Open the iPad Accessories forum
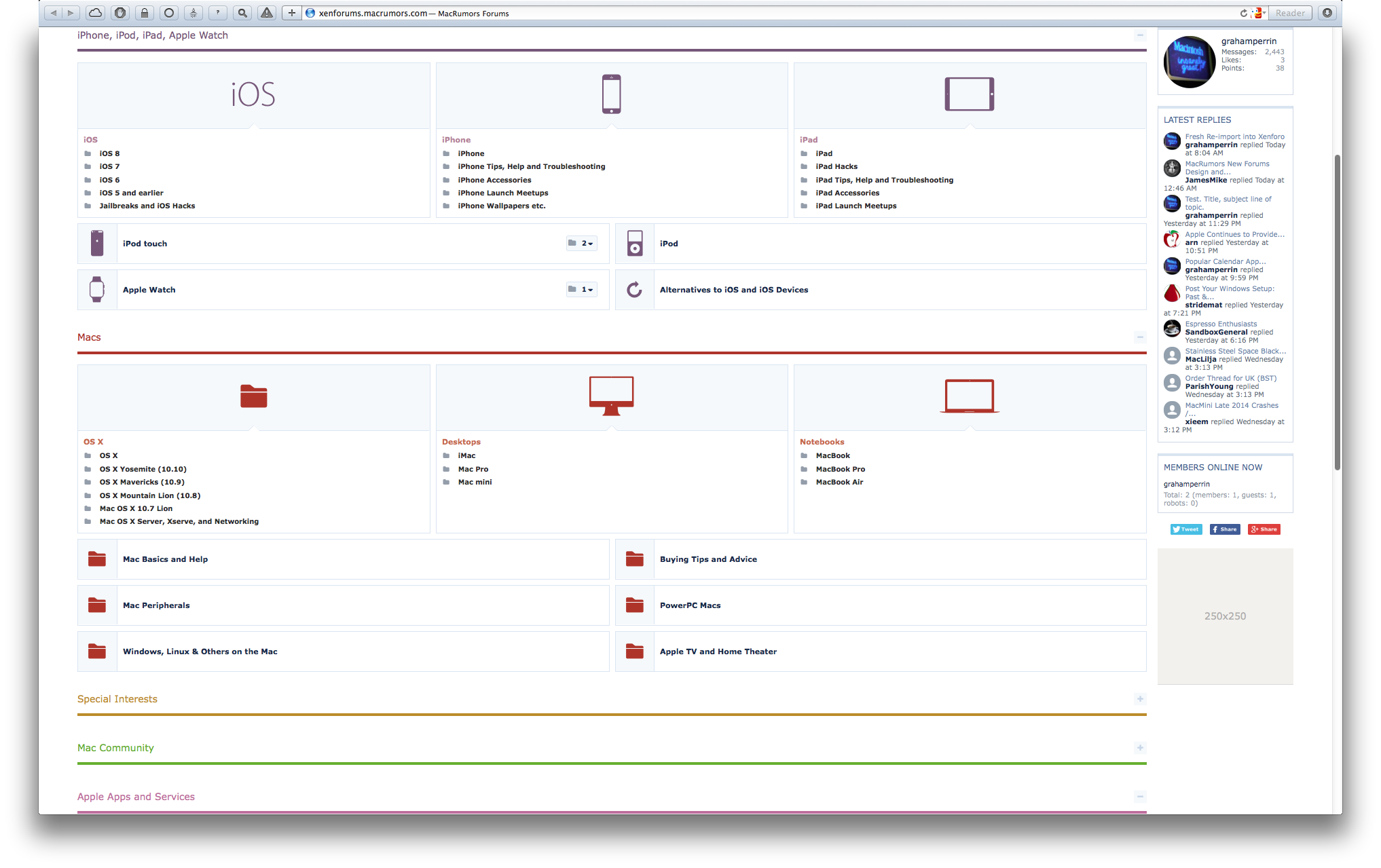Image resolution: width=1381 pixels, height=868 pixels. [847, 193]
